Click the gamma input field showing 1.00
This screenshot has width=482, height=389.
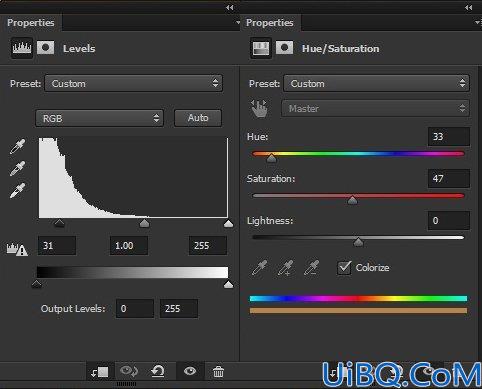(129, 246)
